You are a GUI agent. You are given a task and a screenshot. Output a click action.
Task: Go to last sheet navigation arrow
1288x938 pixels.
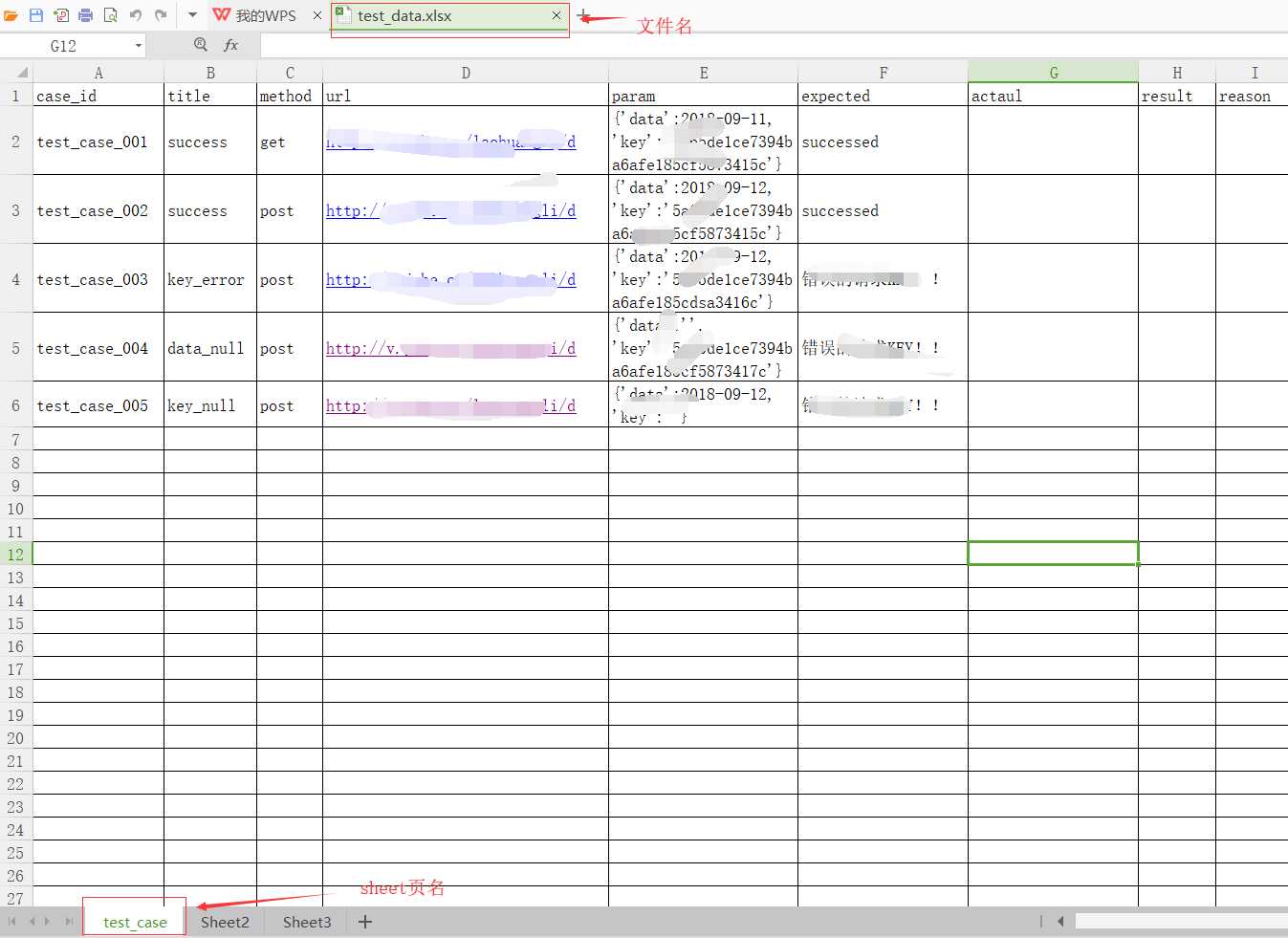68,921
